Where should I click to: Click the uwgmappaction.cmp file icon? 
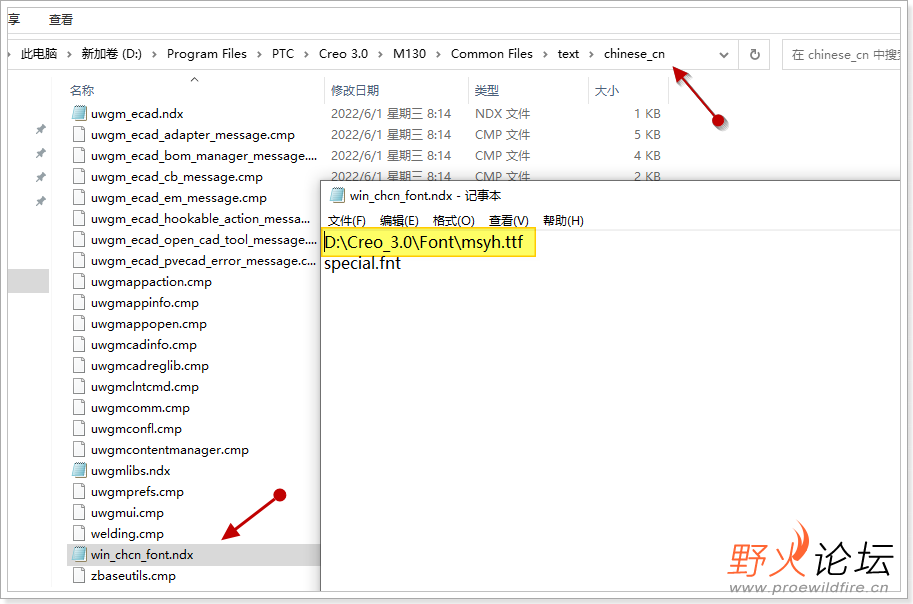[79, 281]
